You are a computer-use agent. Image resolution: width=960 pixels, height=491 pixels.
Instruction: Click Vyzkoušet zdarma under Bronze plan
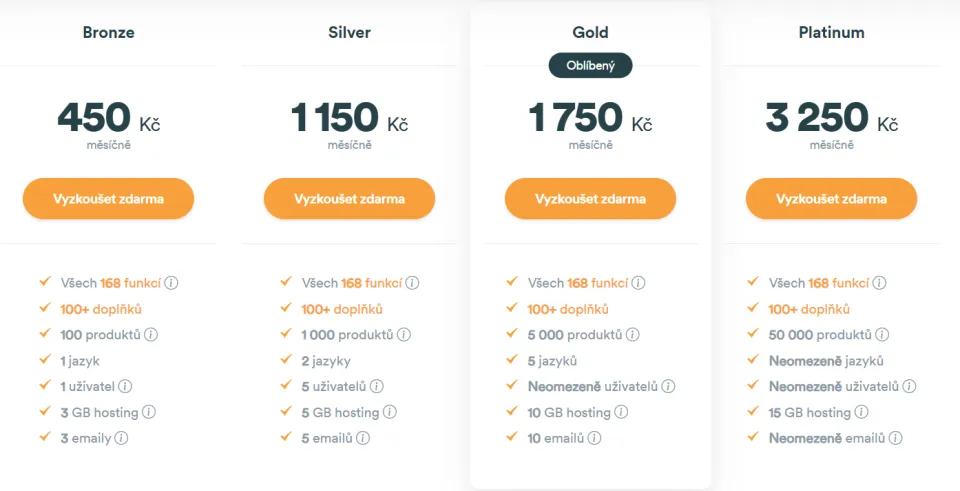click(x=108, y=199)
